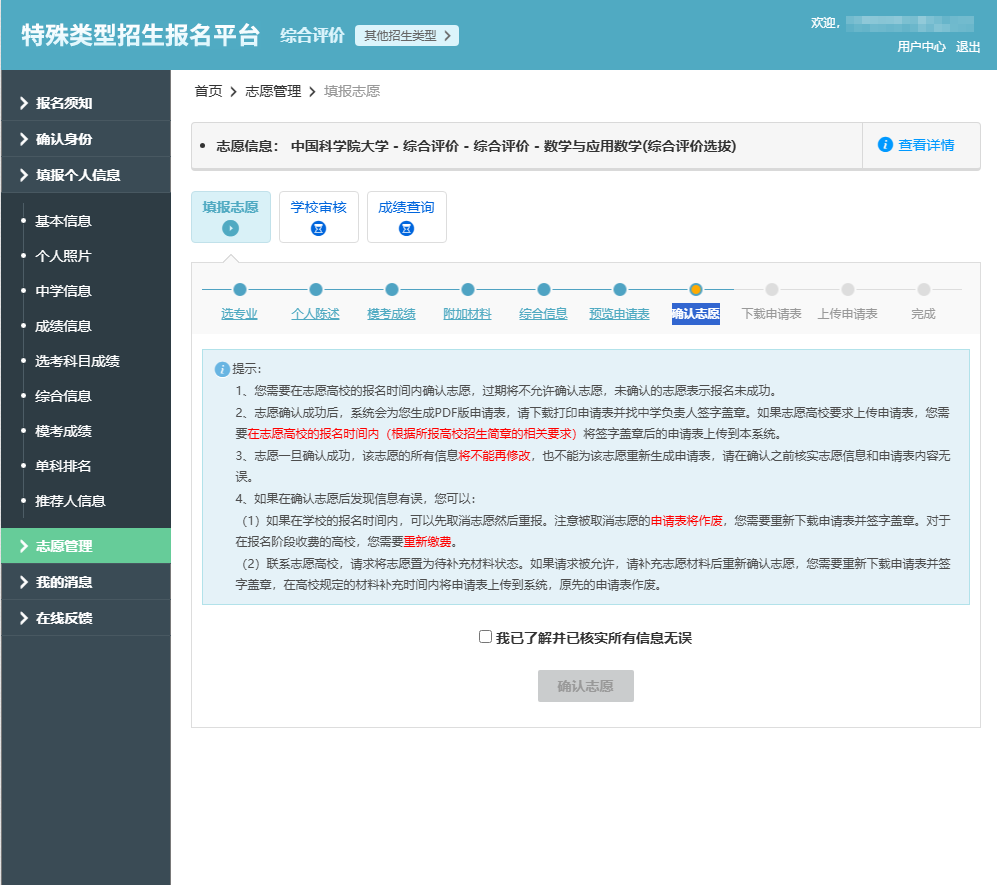The image size is (997, 885).
Task: Click the 选专业 step dot
Action: point(240,289)
